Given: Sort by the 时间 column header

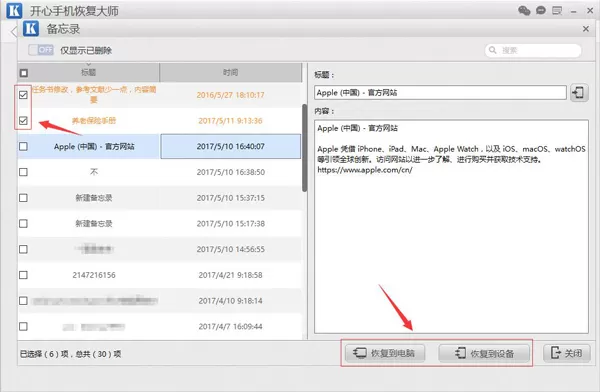Looking at the screenshot, I should [231, 72].
